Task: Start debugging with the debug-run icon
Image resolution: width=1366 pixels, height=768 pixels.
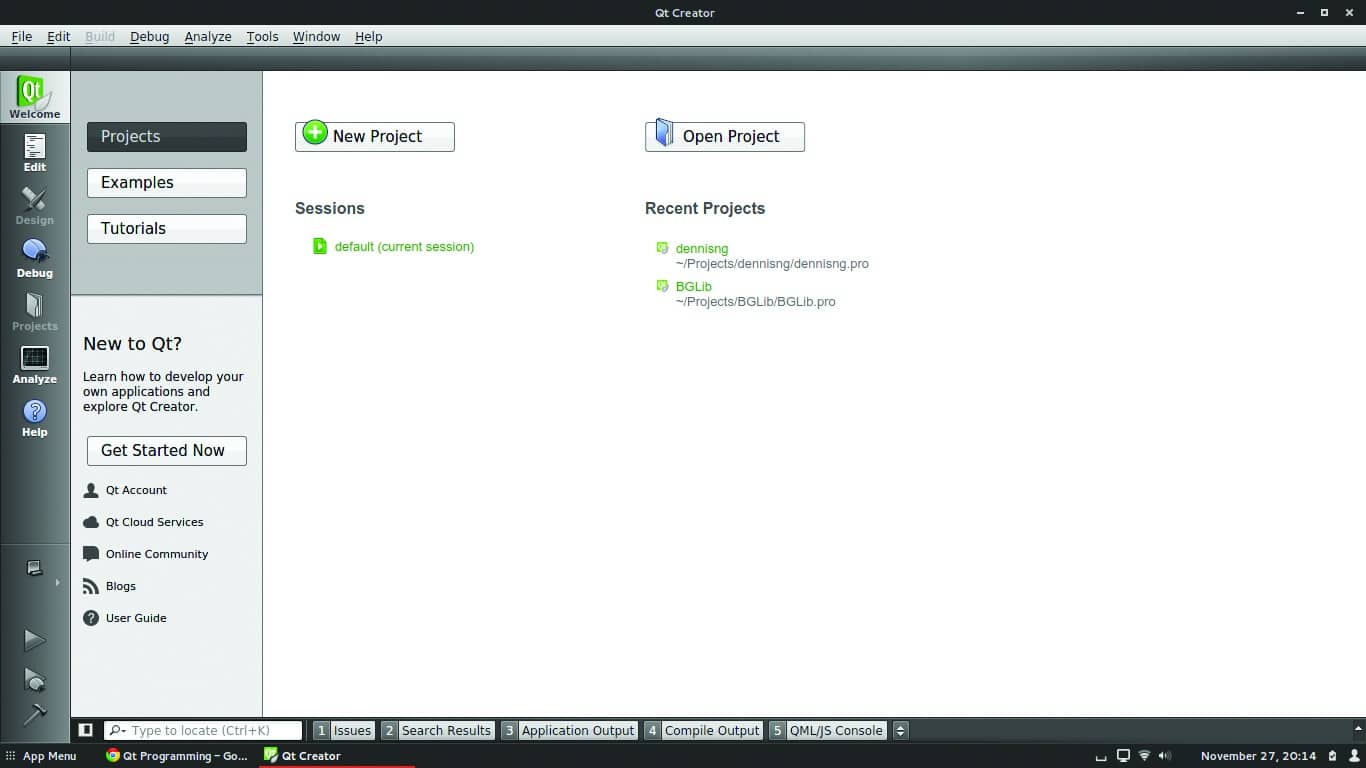Action: (x=35, y=680)
